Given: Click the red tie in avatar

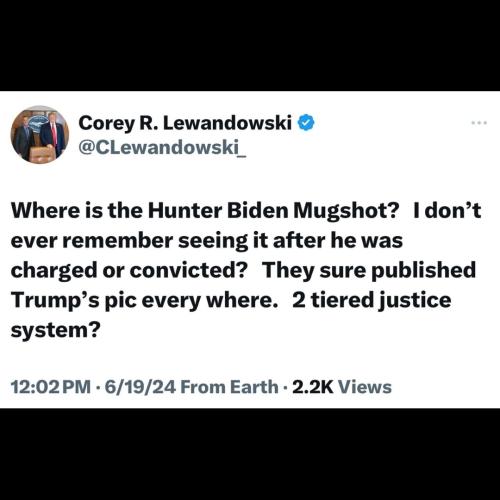Looking at the screenshot, I should coord(55,134).
